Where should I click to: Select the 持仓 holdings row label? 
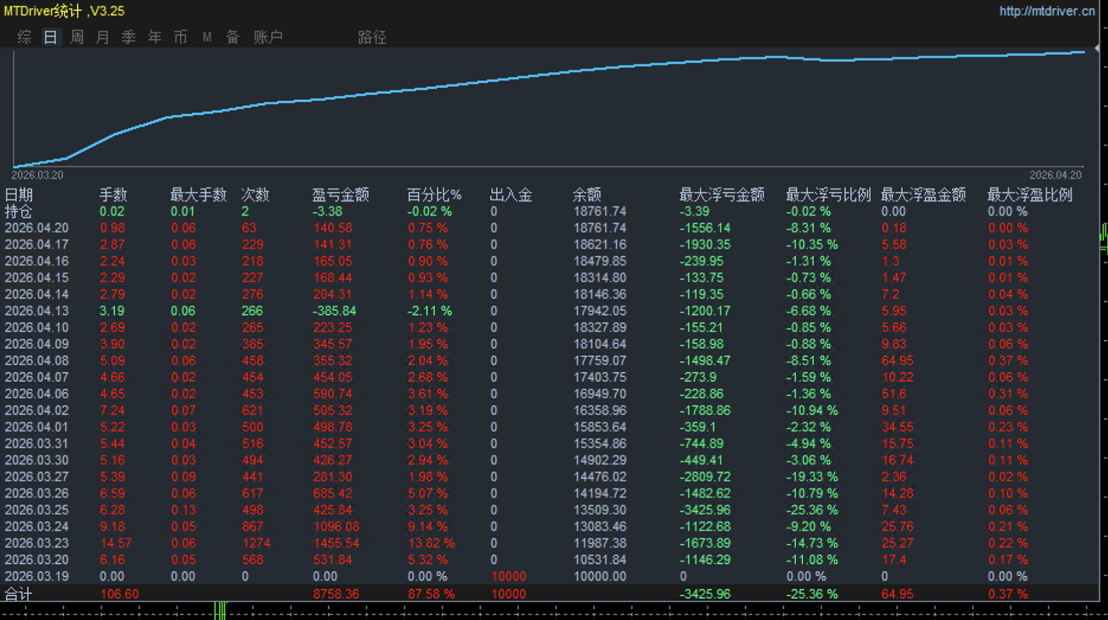click(x=18, y=211)
